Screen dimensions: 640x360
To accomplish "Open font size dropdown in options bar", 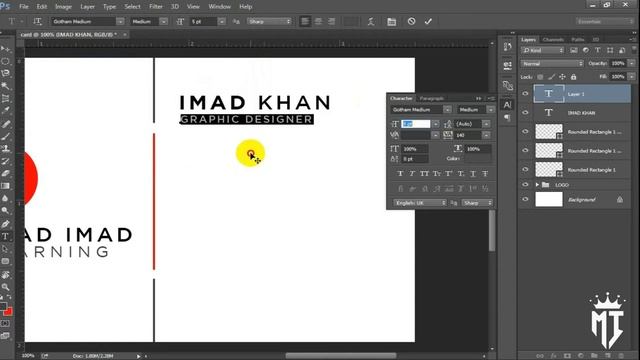I will 222,21.
